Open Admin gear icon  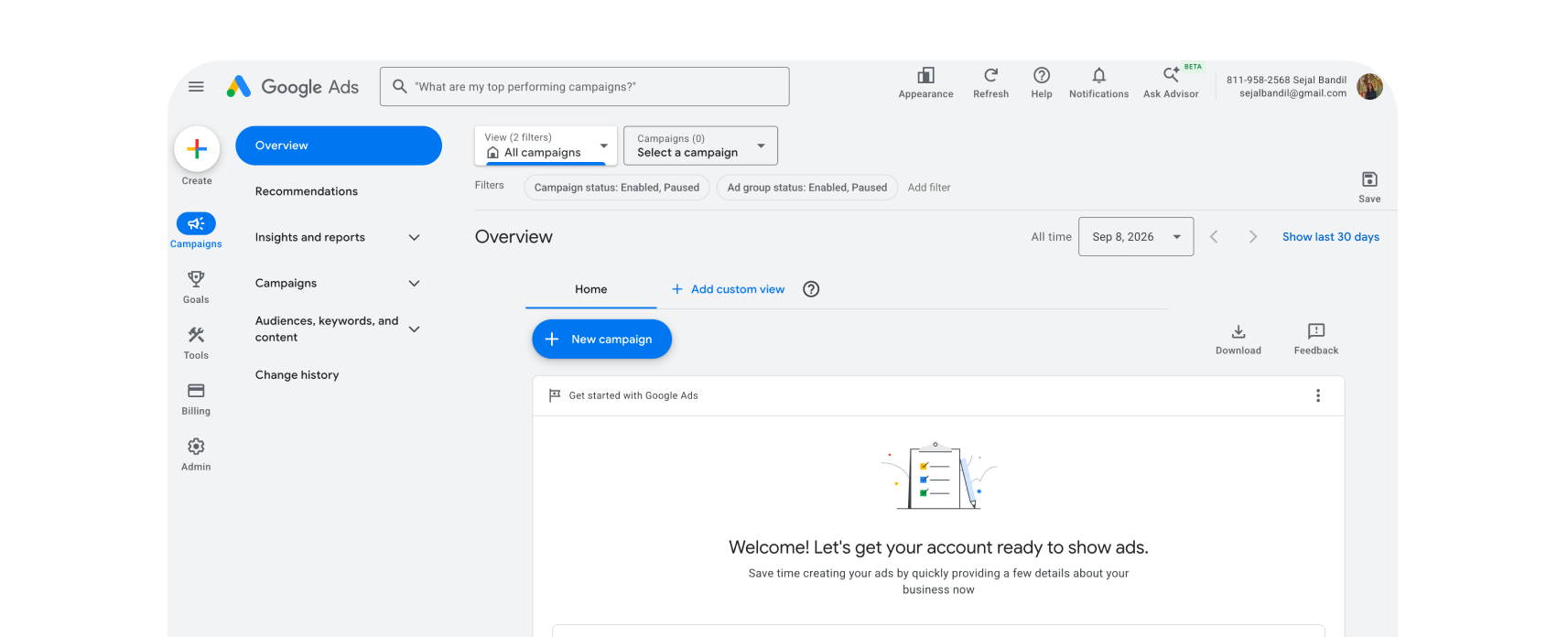[196, 447]
